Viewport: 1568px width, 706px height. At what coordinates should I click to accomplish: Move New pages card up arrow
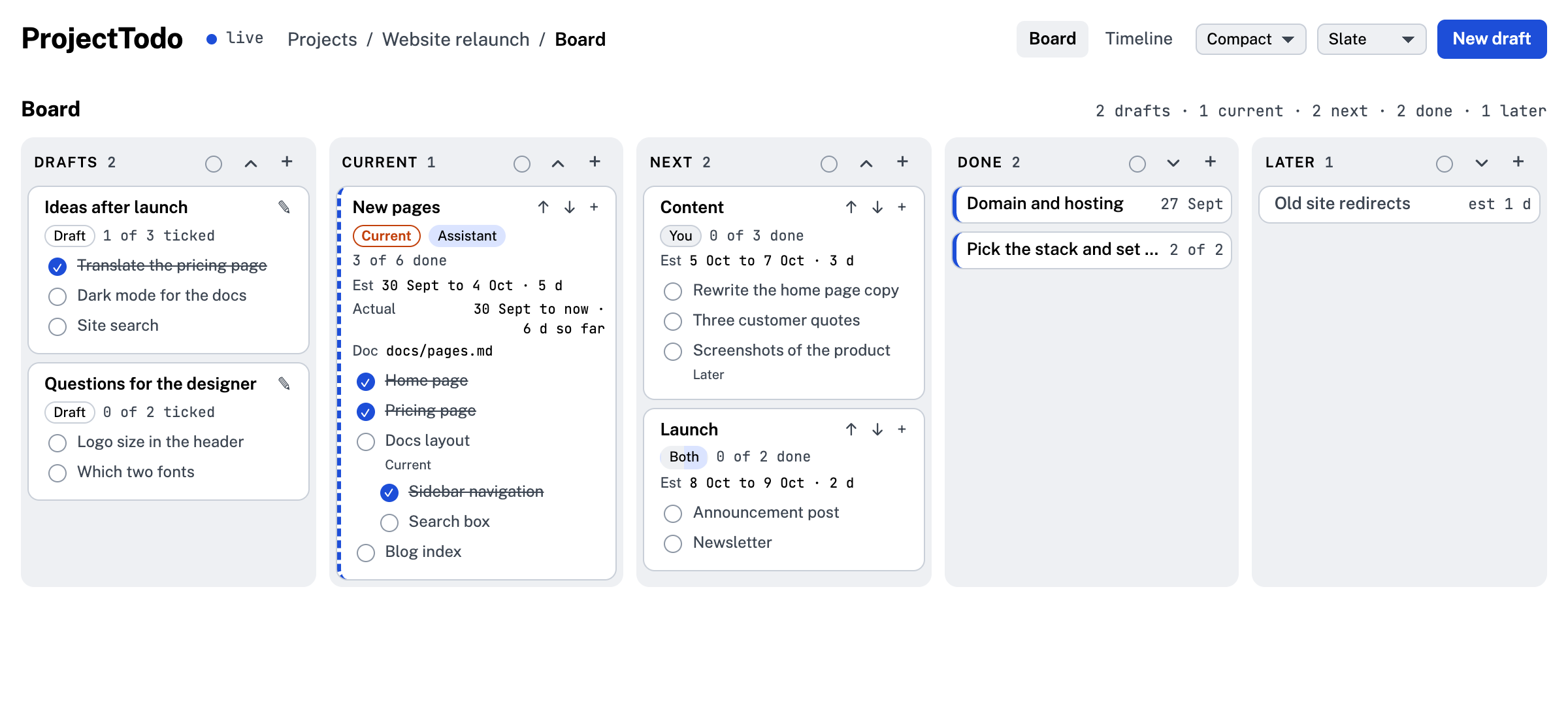(x=543, y=207)
